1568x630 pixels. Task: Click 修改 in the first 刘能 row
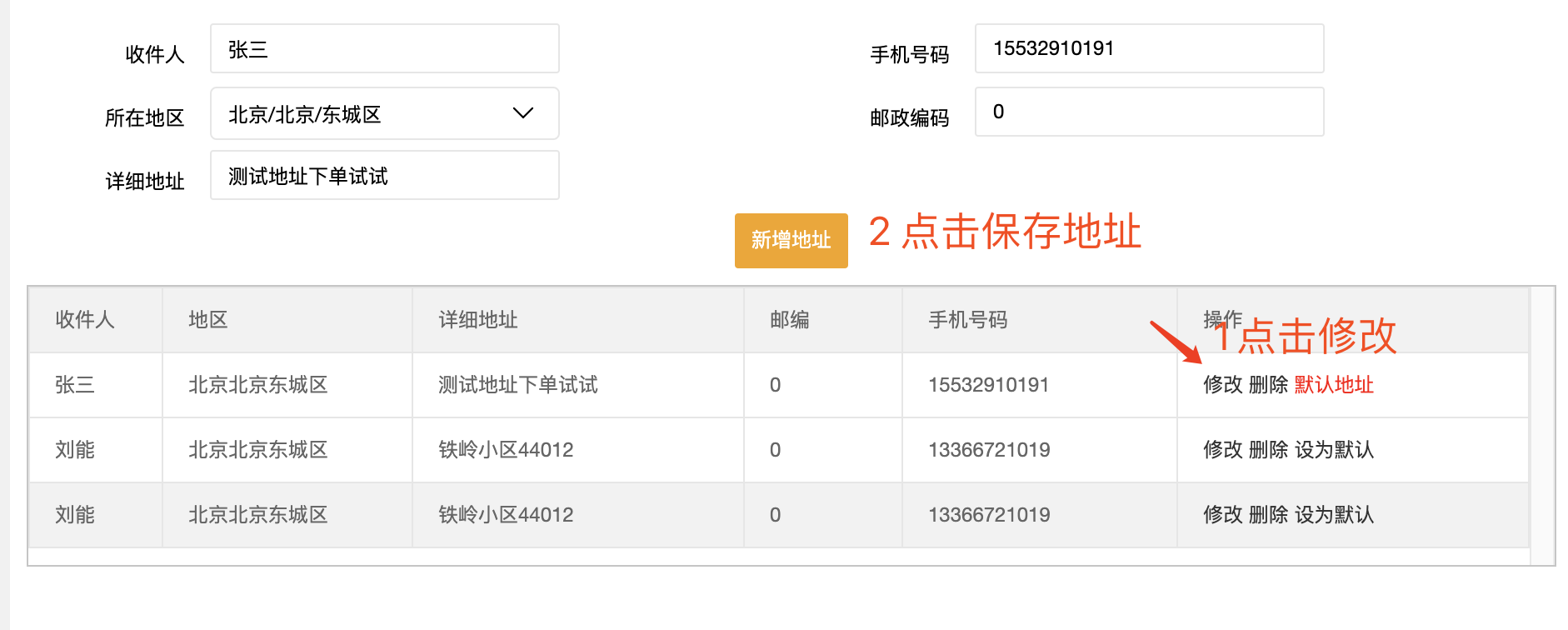(x=1223, y=450)
